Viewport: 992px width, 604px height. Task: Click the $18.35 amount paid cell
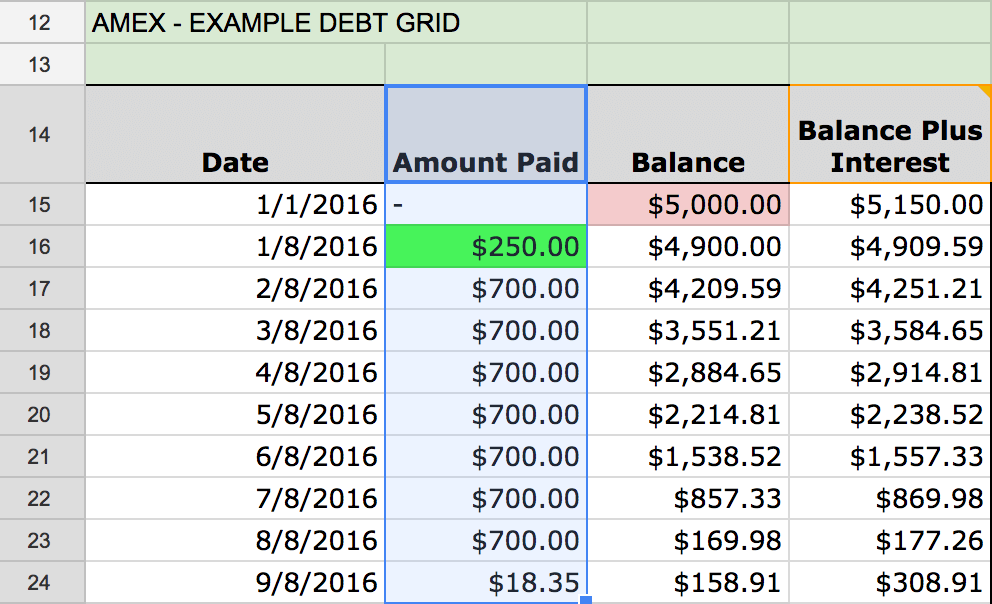[486, 582]
